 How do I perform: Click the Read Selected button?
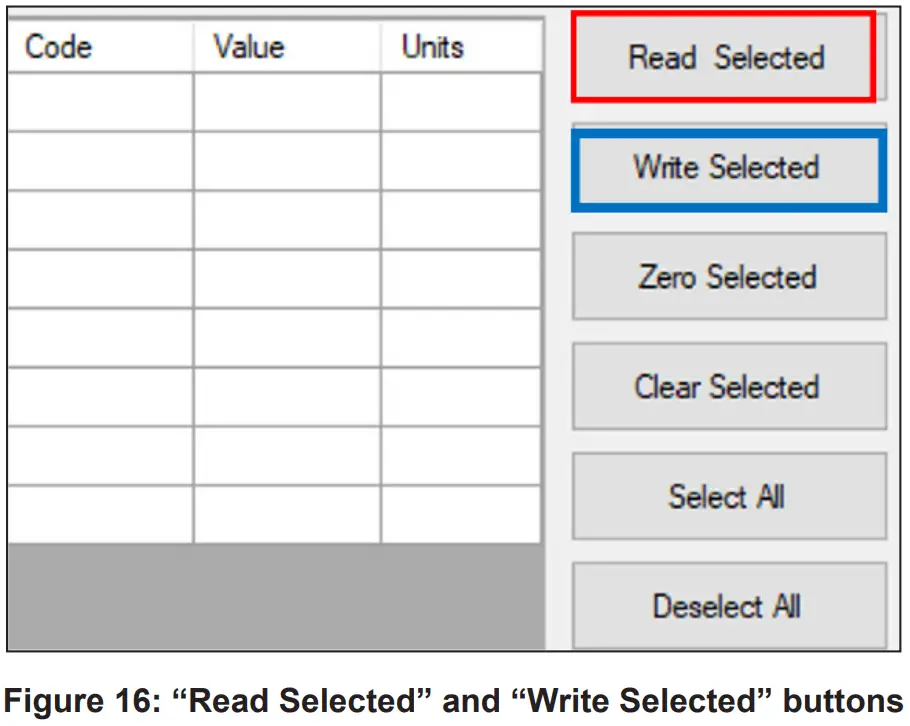coord(725,57)
